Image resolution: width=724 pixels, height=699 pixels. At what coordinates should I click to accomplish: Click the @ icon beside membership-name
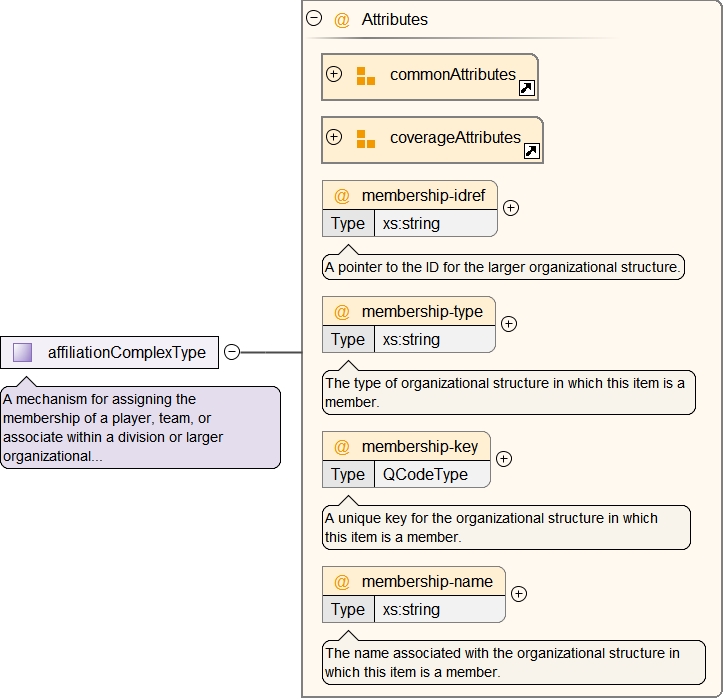342,582
